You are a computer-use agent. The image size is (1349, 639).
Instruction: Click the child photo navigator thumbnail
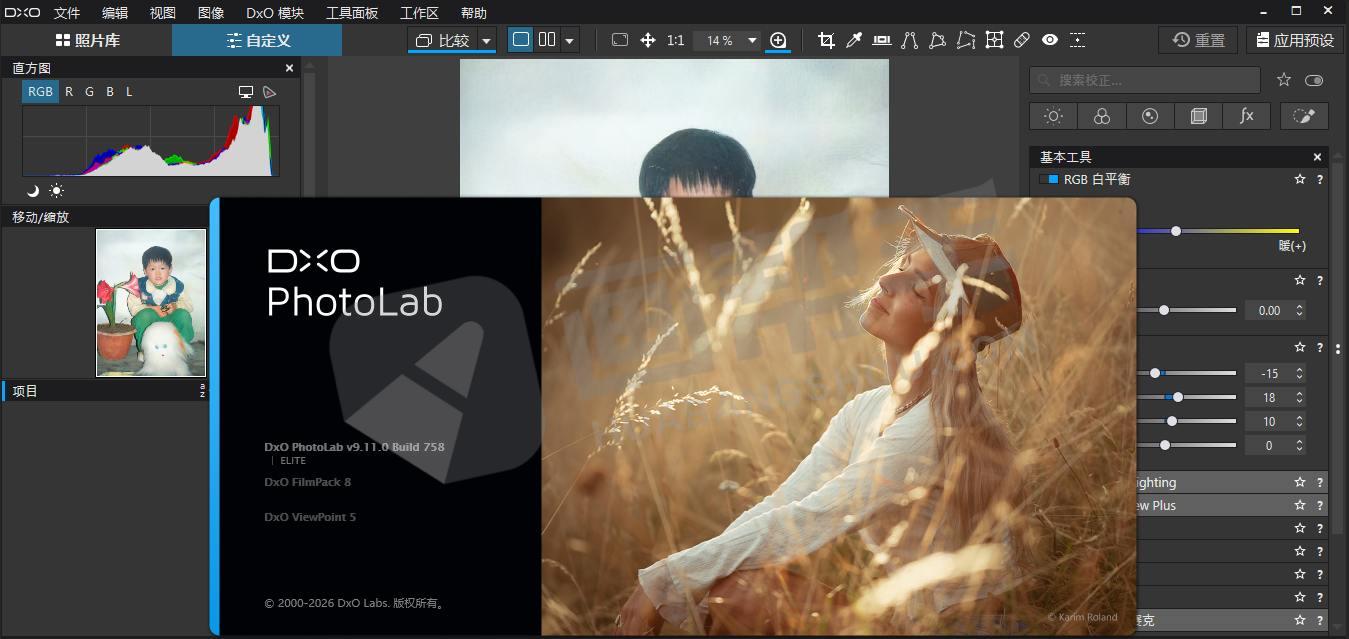tap(151, 303)
